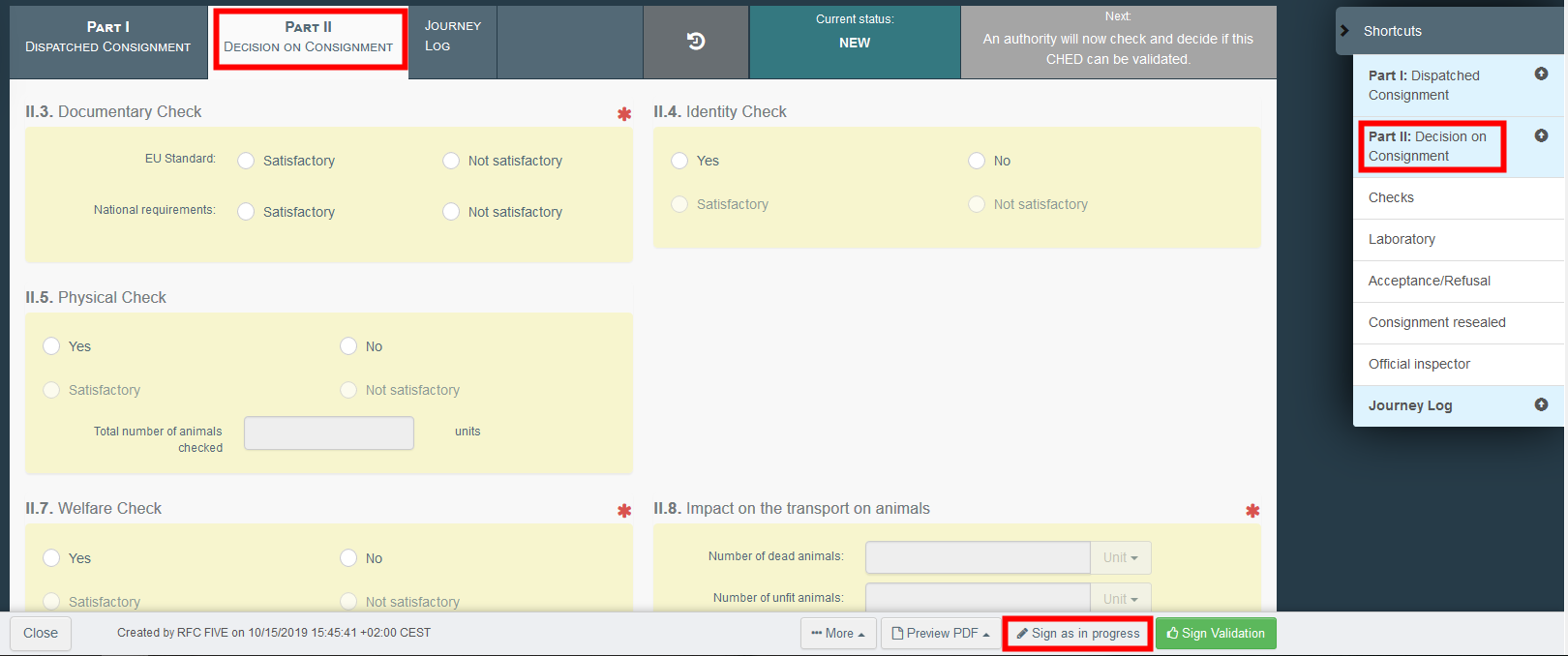This screenshot has width=1568, height=656.
Task: Select Physical Check Not satisfactory option
Action: coord(348,390)
